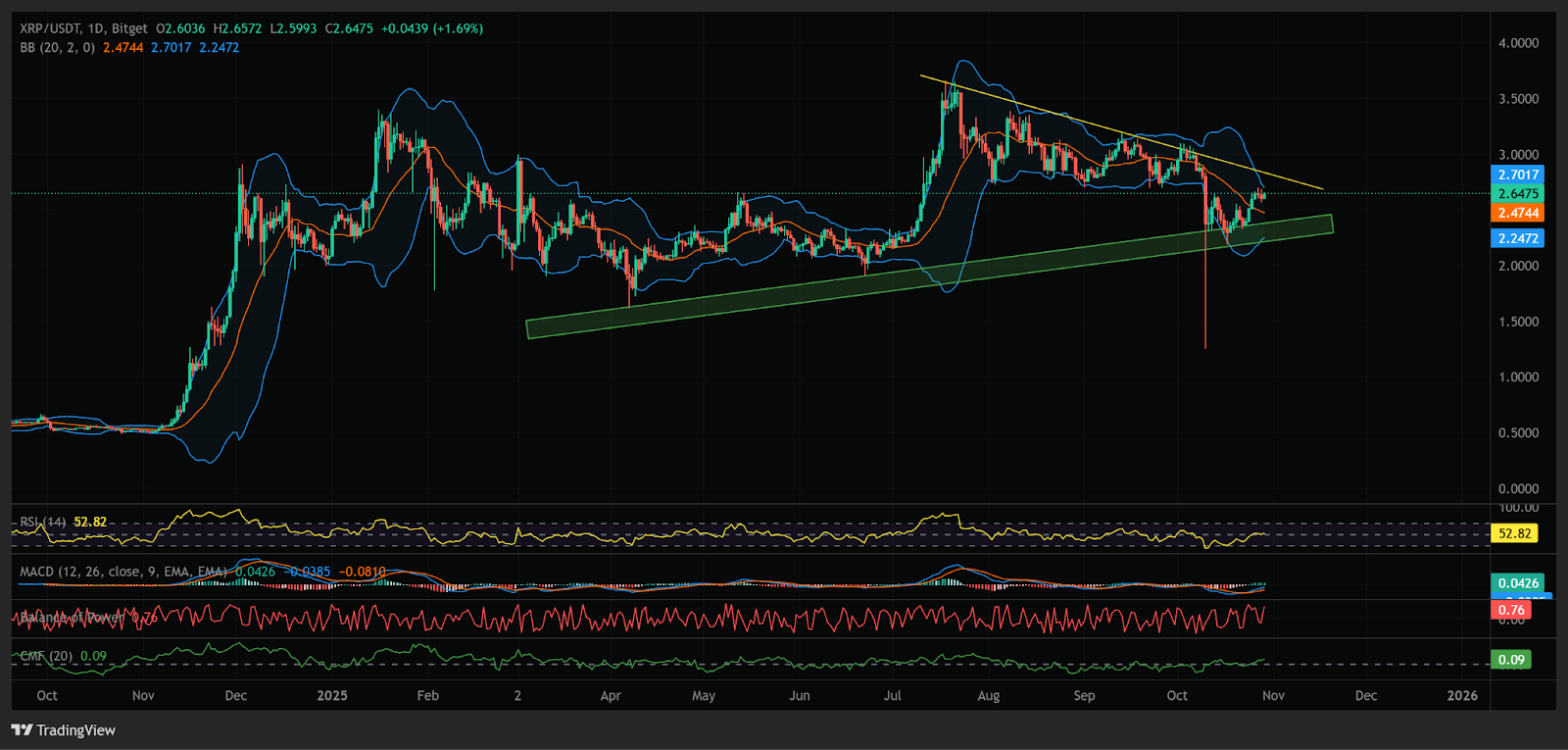Click the green 0.0426 MACD value tag
The height and width of the screenshot is (750, 1568).
click(x=1517, y=583)
